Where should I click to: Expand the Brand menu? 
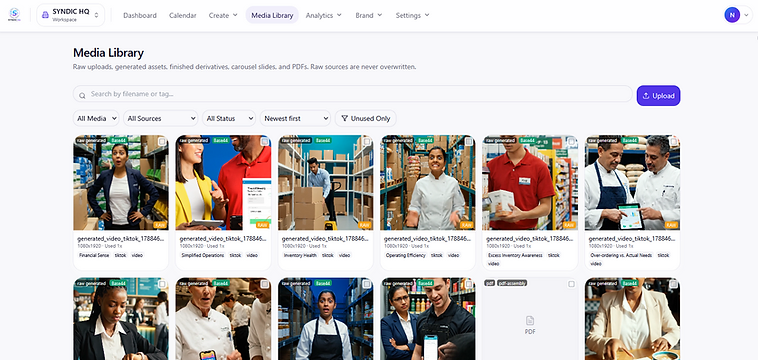(x=369, y=15)
